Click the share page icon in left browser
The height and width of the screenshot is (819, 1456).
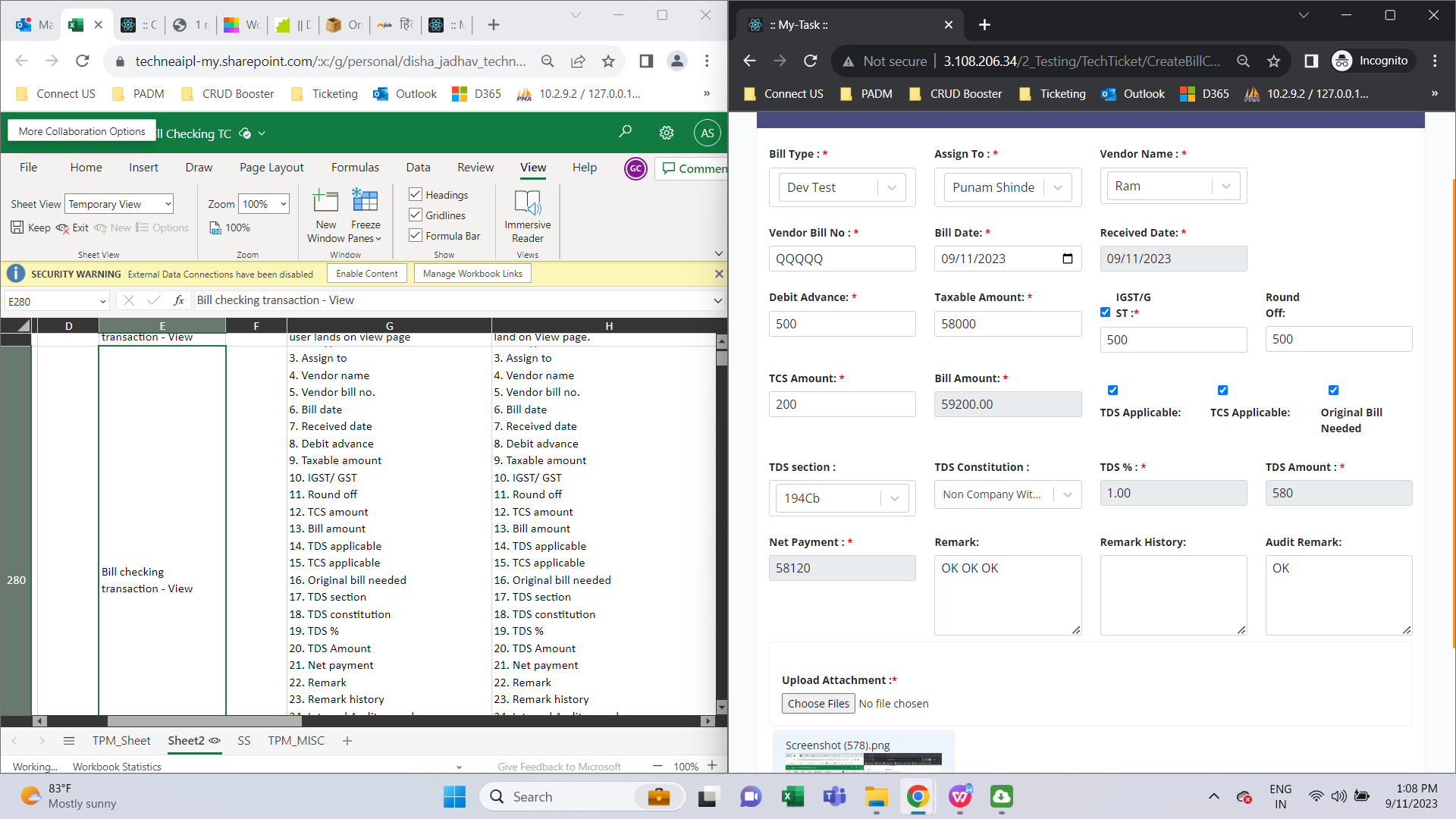(578, 61)
